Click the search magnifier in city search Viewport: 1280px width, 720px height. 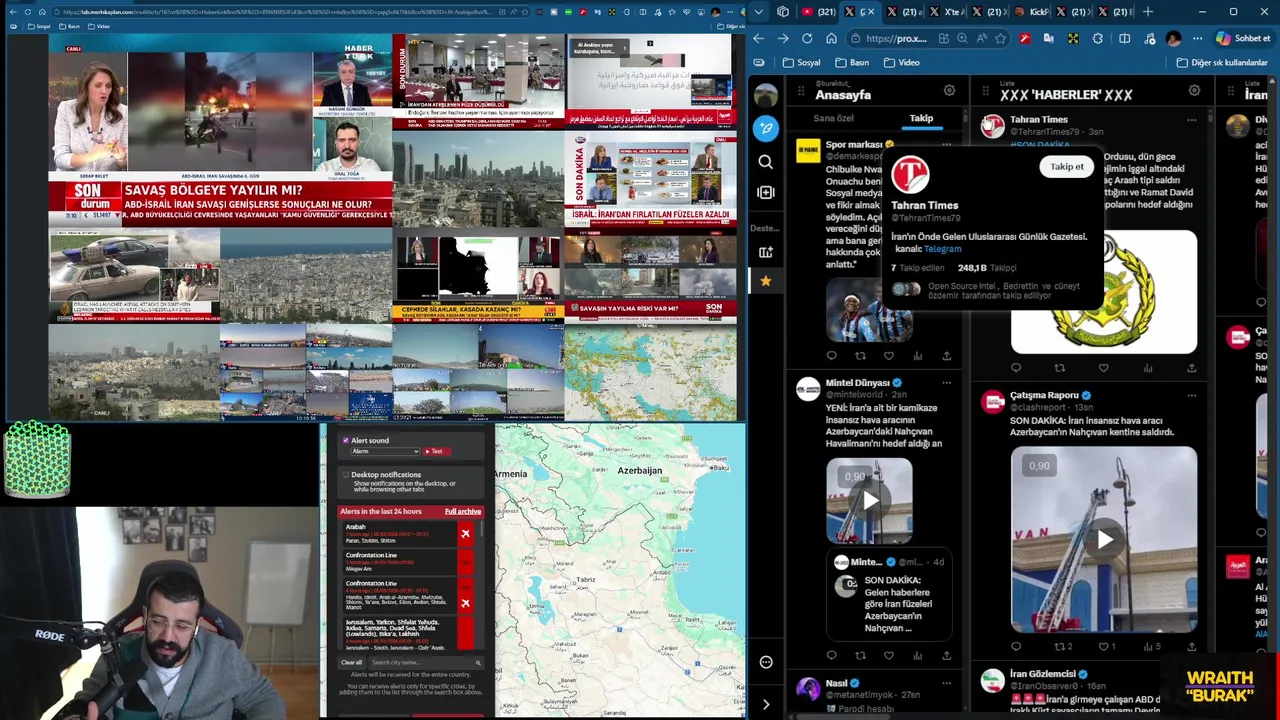coord(478,662)
